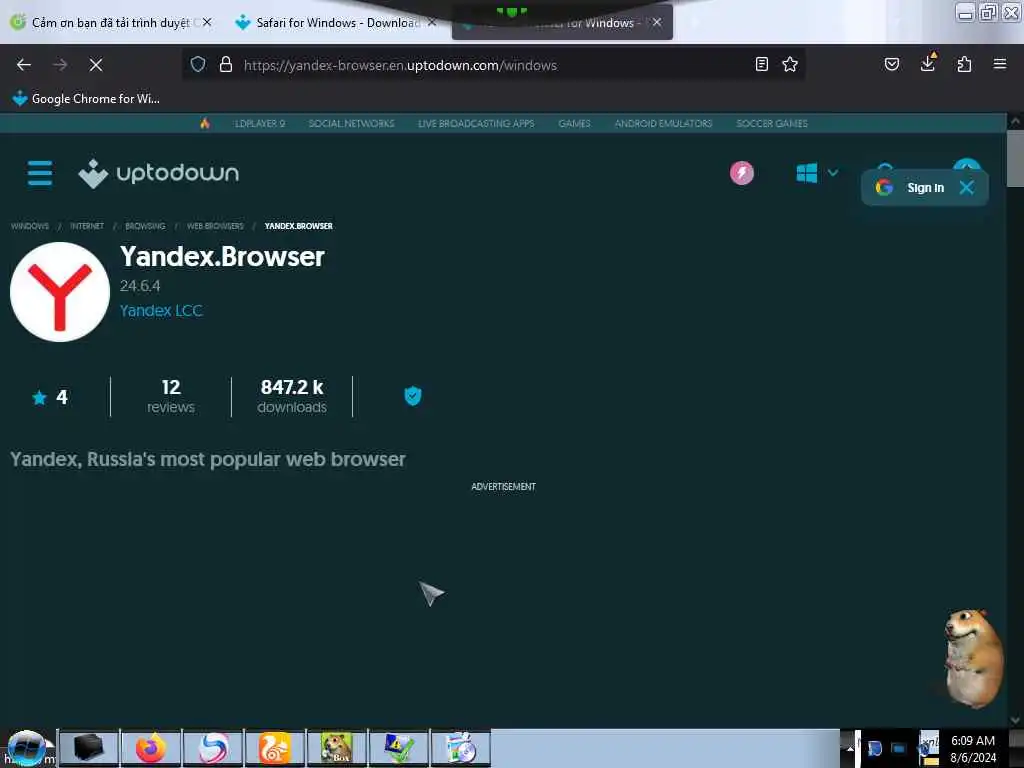Open the Windows Start menu
Viewport: 1024px width, 768px height.
pos(26,748)
